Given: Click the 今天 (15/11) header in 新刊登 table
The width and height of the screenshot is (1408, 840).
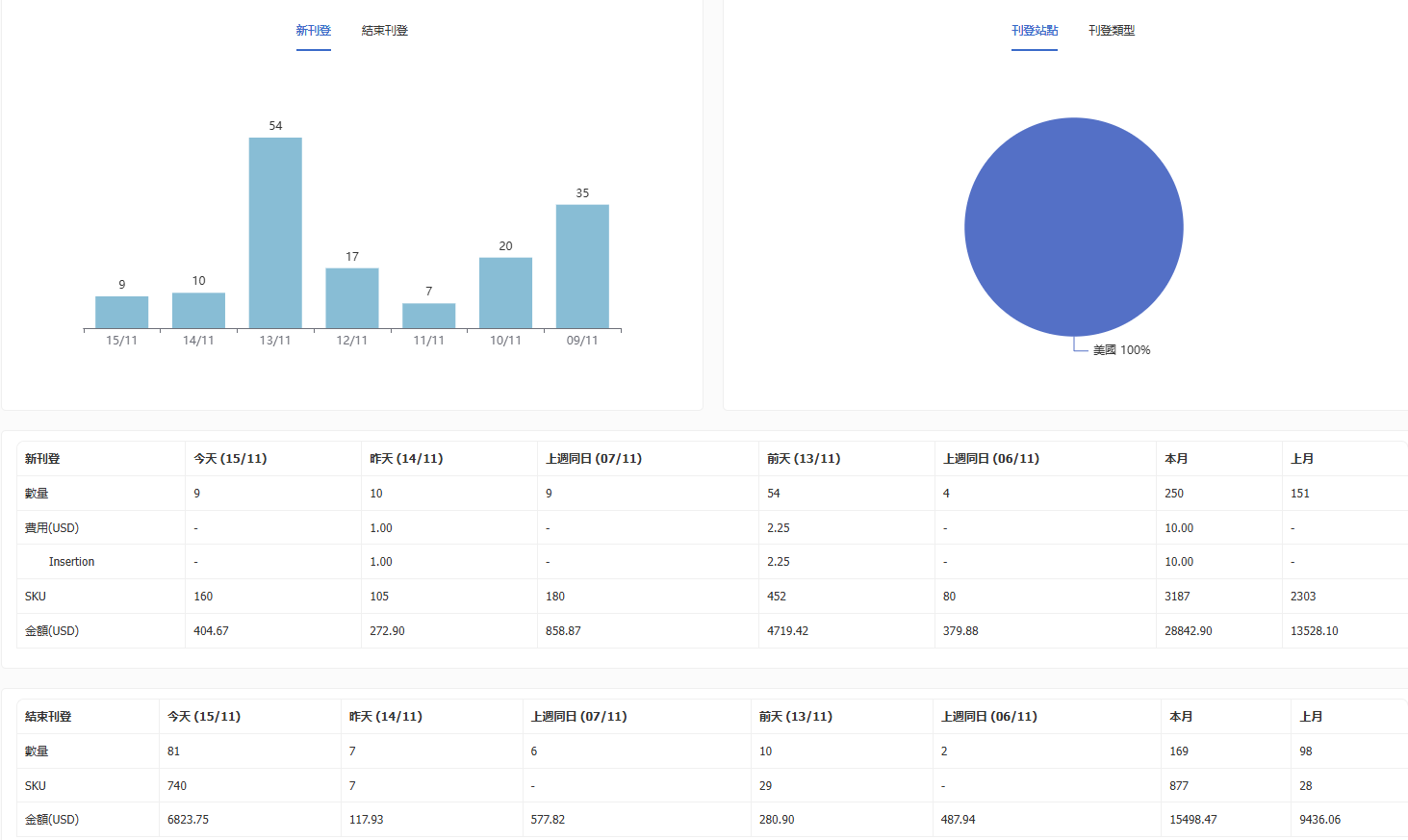Looking at the screenshot, I should pyautogui.click(x=230, y=459).
